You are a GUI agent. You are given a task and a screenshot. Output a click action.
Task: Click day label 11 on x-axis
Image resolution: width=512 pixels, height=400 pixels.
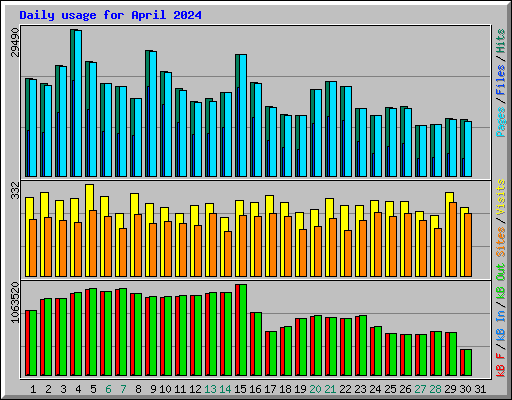pyautogui.click(x=180, y=389)
